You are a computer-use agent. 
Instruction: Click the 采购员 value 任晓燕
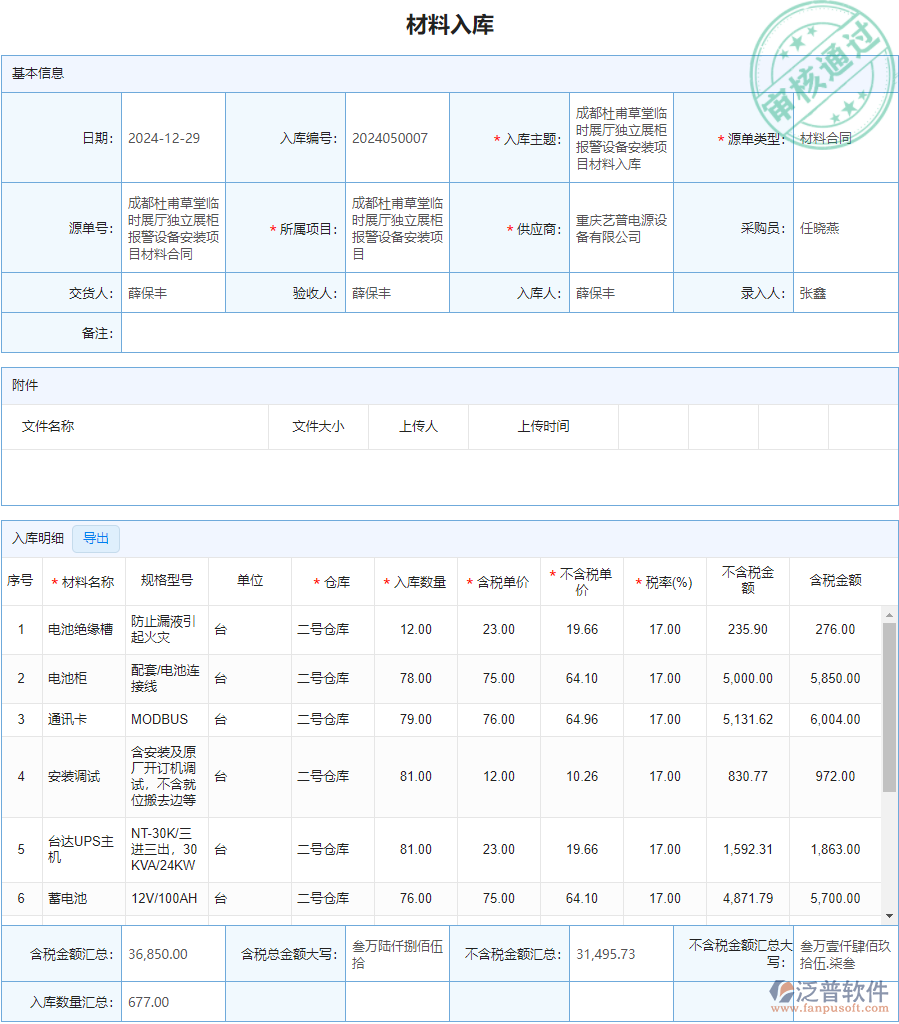tap(819, 227)
